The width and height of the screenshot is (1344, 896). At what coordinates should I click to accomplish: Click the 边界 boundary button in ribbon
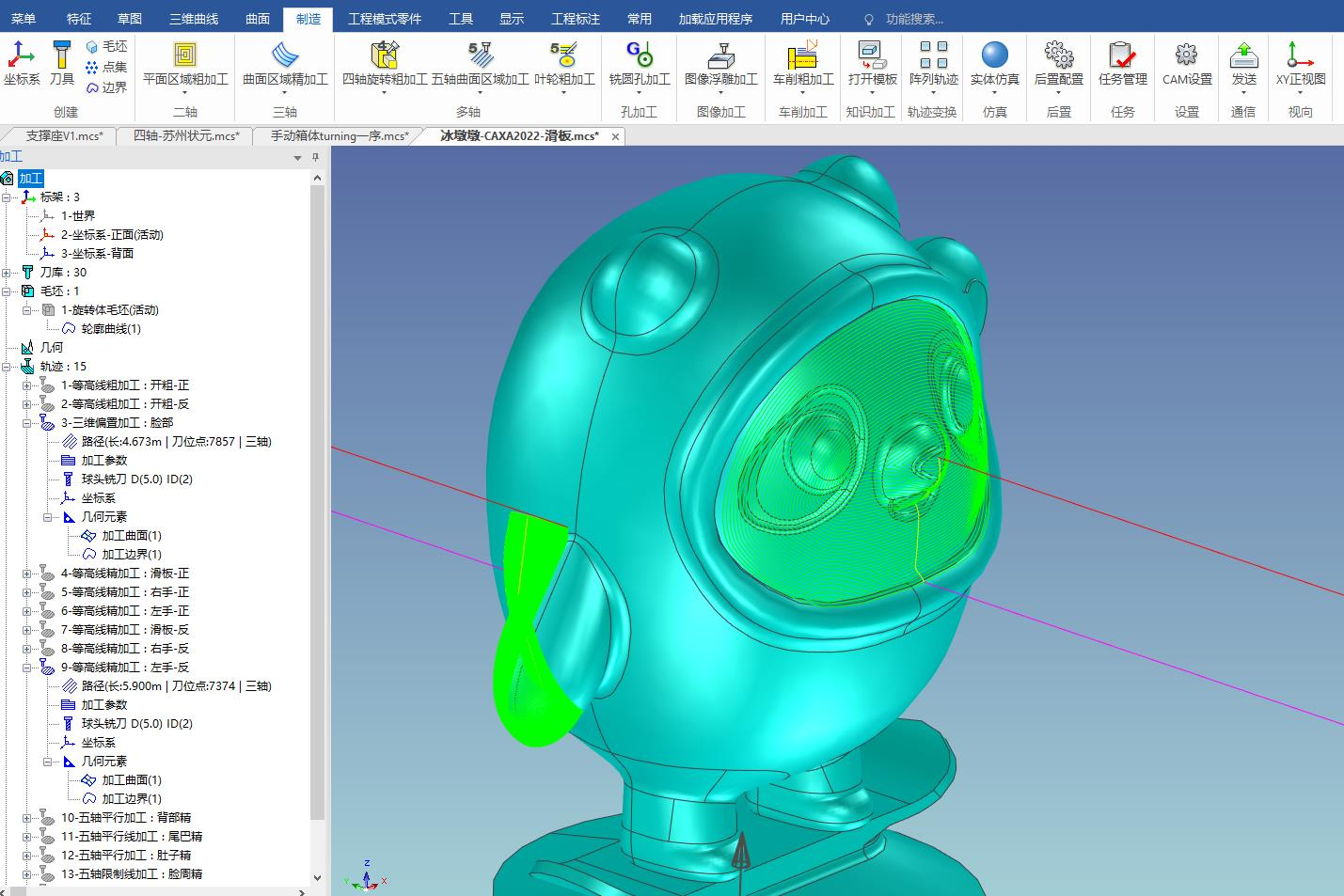coord(106,87)
